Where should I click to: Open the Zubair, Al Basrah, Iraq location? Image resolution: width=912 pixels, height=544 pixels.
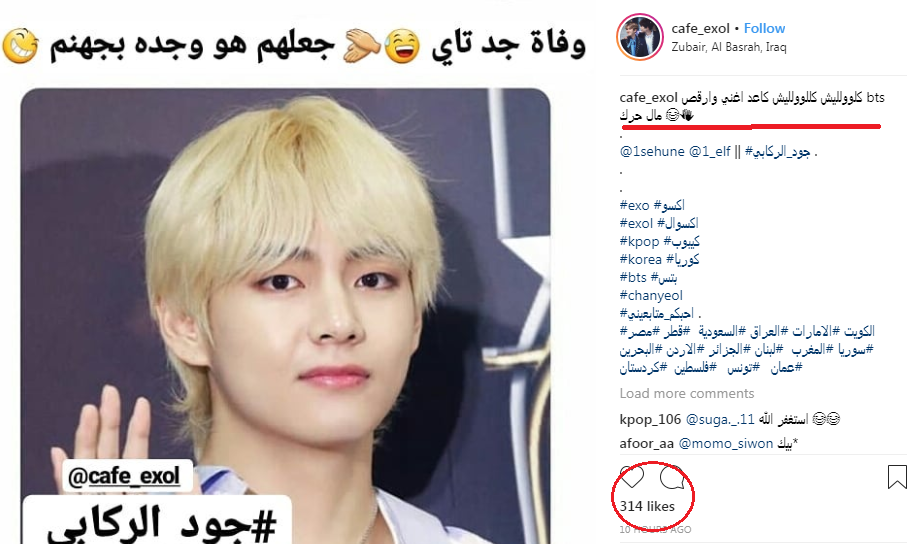click(729, 47)
